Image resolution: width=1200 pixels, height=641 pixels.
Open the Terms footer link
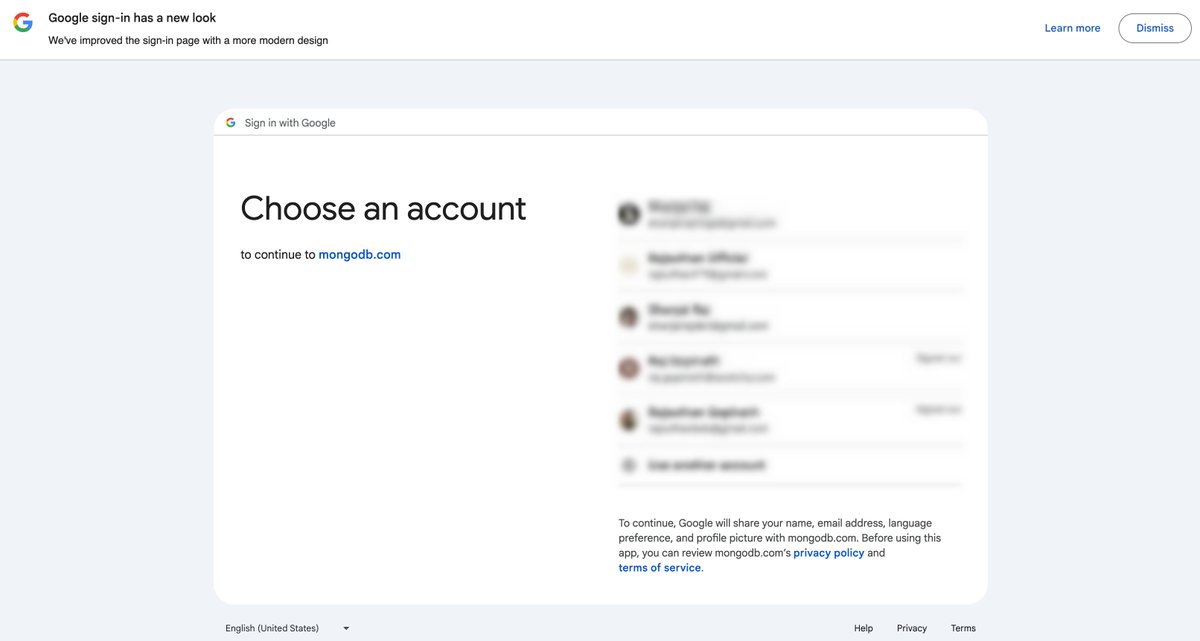pyautogui.click(x=963, y=628)
